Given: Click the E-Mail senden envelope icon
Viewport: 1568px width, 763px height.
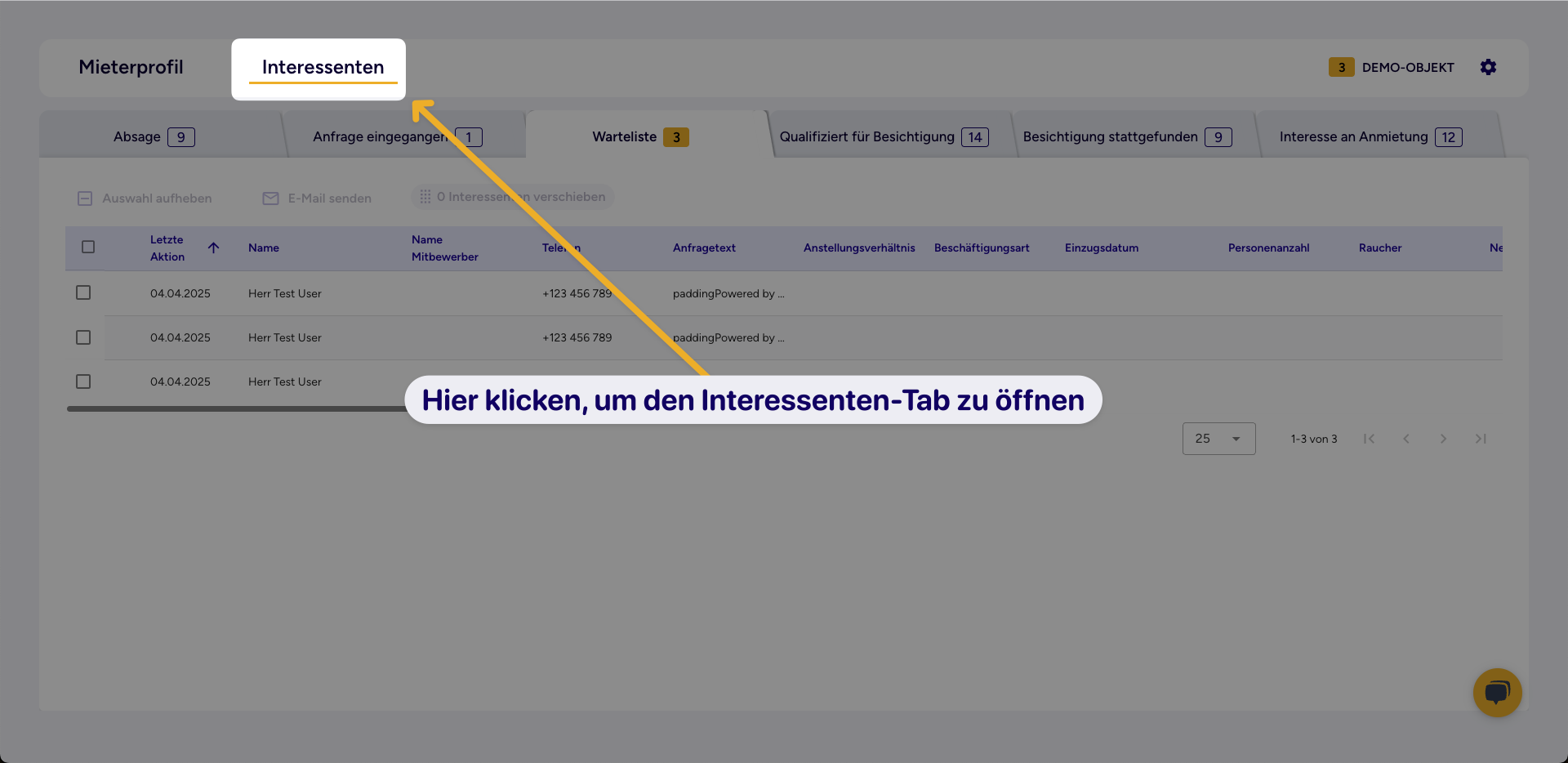Looking at the screenshot, I should (x=270, y=198).
